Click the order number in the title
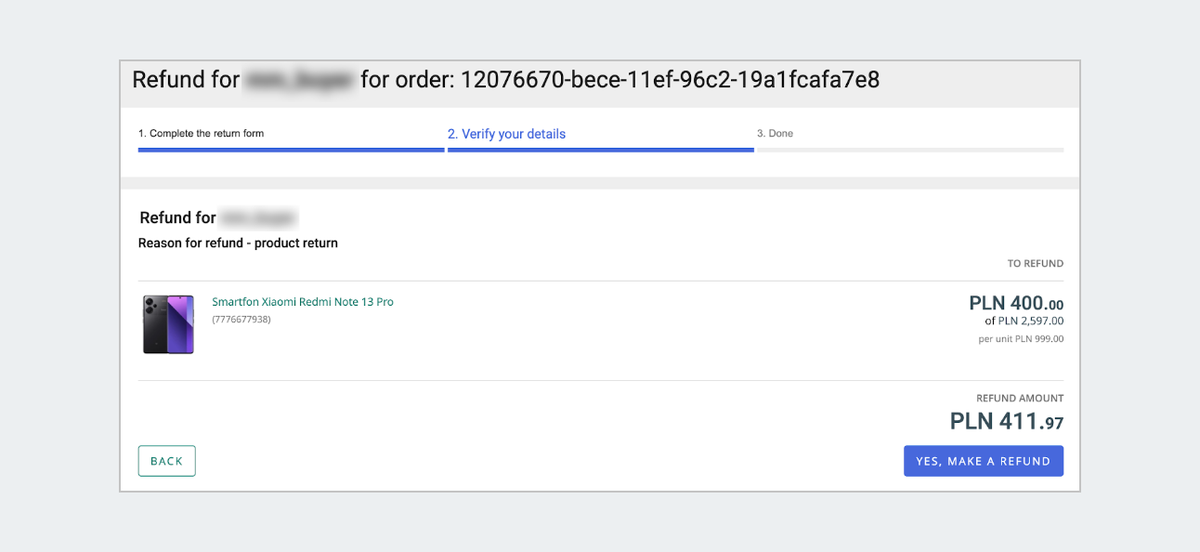Image resolution: width=1200 pixels, height=552 pixels. point(670,80)
